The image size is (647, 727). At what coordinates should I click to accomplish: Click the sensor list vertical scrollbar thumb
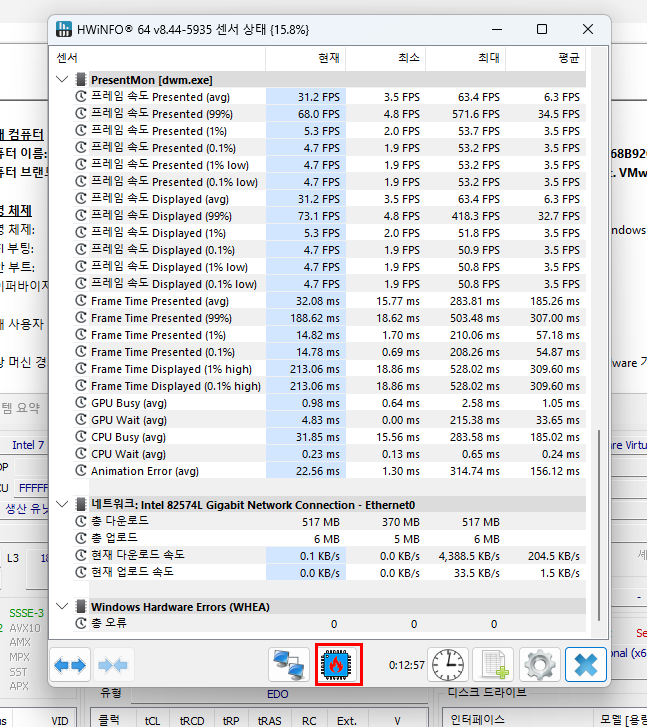(599, 525)
